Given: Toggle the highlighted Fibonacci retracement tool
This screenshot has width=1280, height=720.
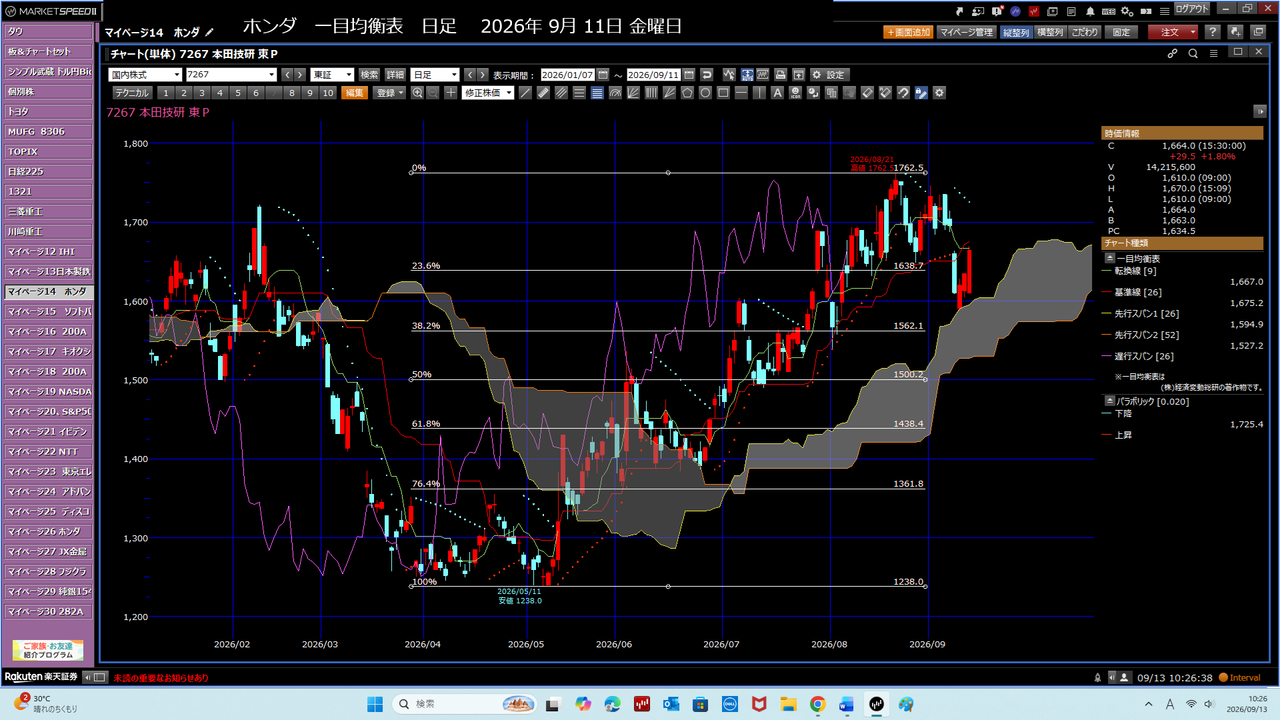Looking at the screenshot, I should pyautogui.click(x=597, y=93).
